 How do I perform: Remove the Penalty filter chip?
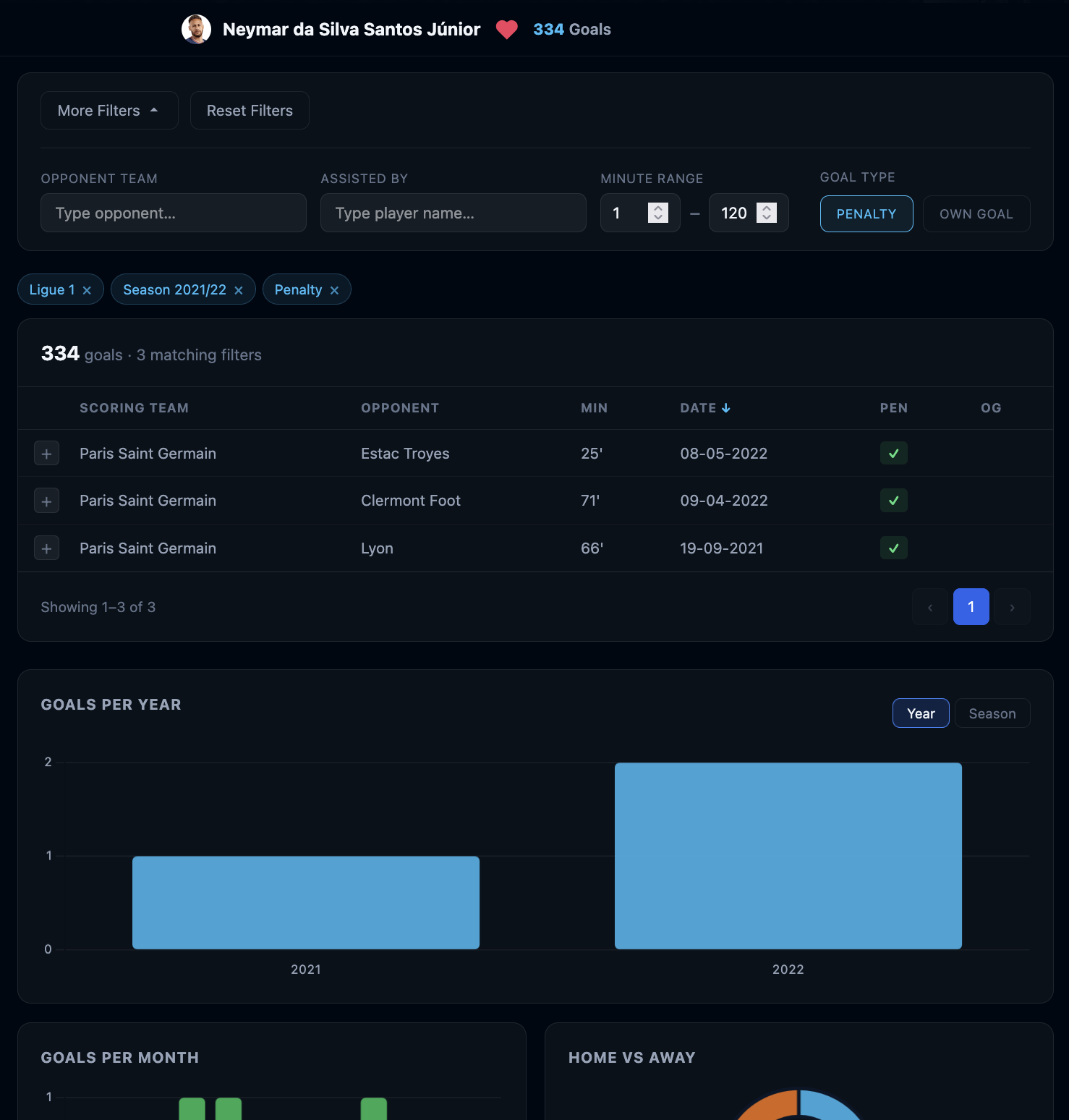click(x=334, y=290)
